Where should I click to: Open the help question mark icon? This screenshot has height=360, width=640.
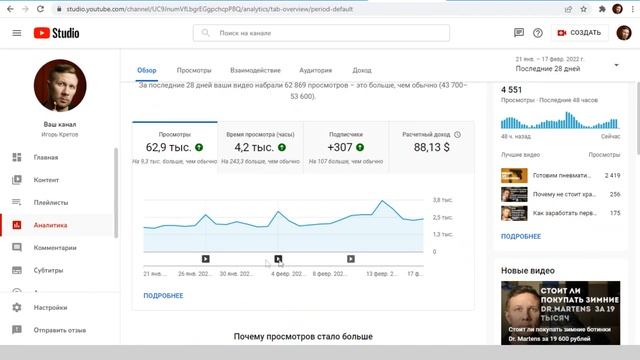click(538, 33)
